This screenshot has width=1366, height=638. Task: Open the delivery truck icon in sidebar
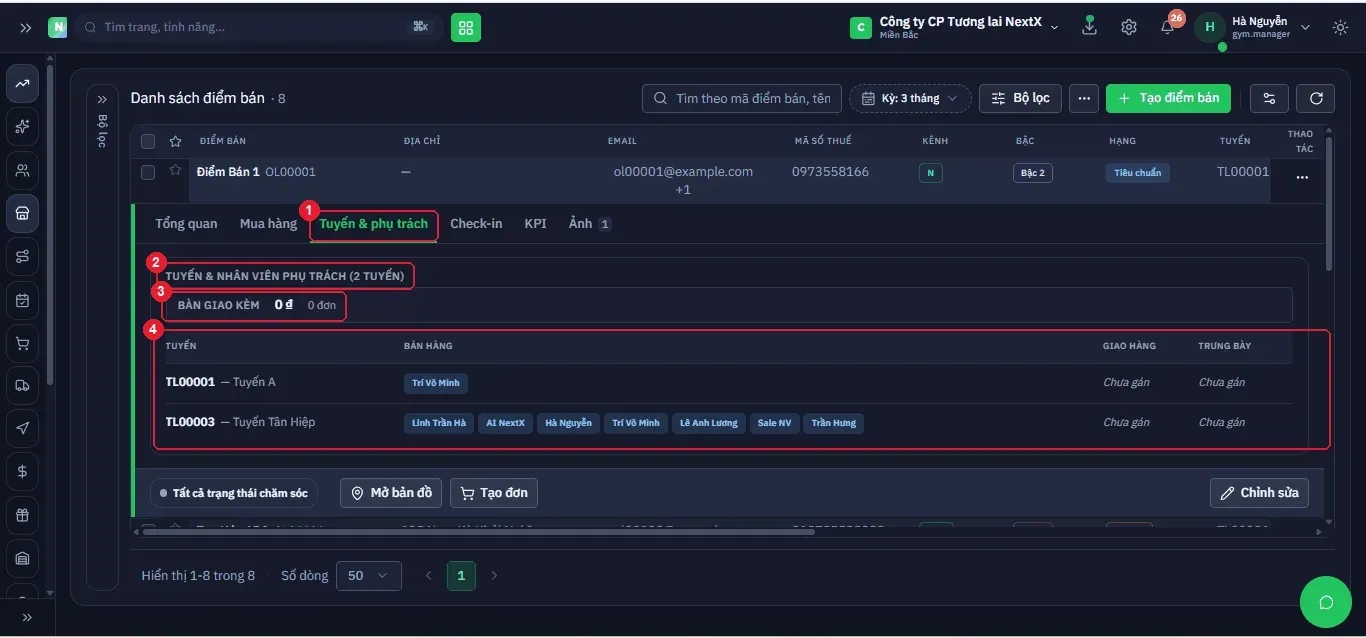23,385
